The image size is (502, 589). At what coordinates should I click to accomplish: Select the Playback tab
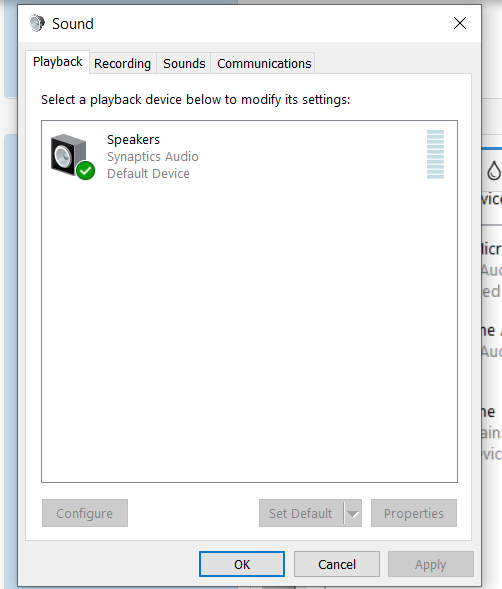pos(57,62)
